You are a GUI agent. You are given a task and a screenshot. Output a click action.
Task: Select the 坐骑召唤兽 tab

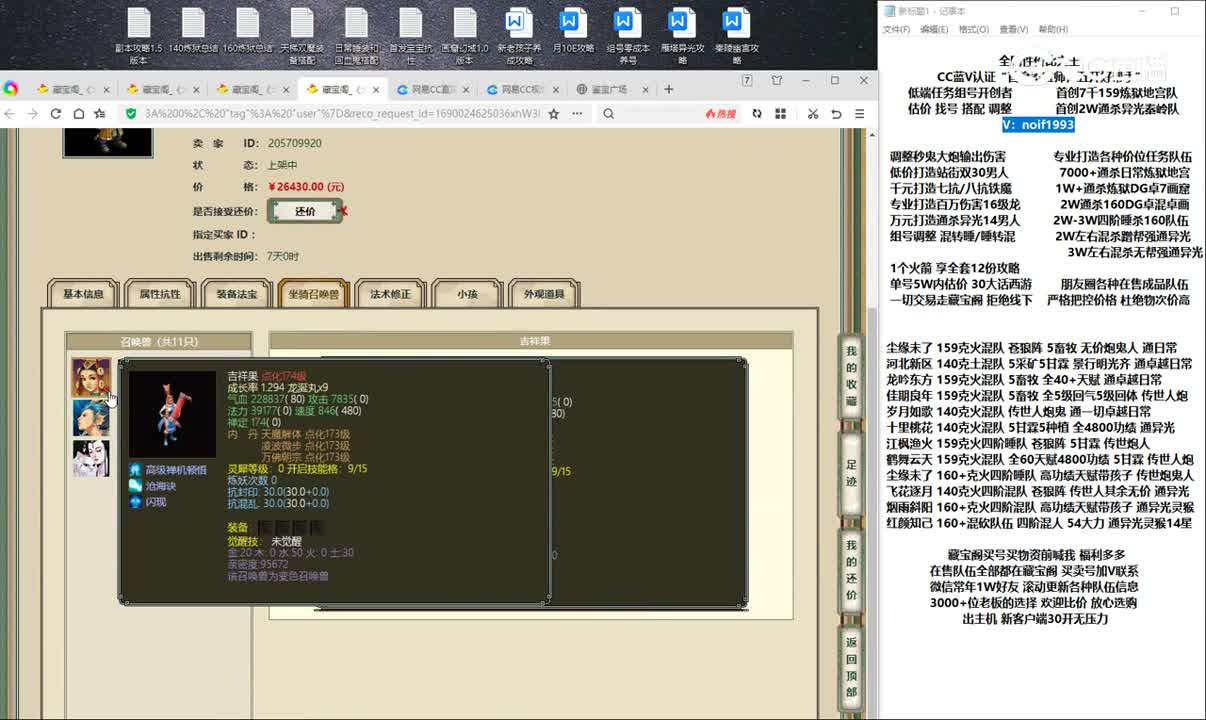pyautogui.click(x=314, y=294)
